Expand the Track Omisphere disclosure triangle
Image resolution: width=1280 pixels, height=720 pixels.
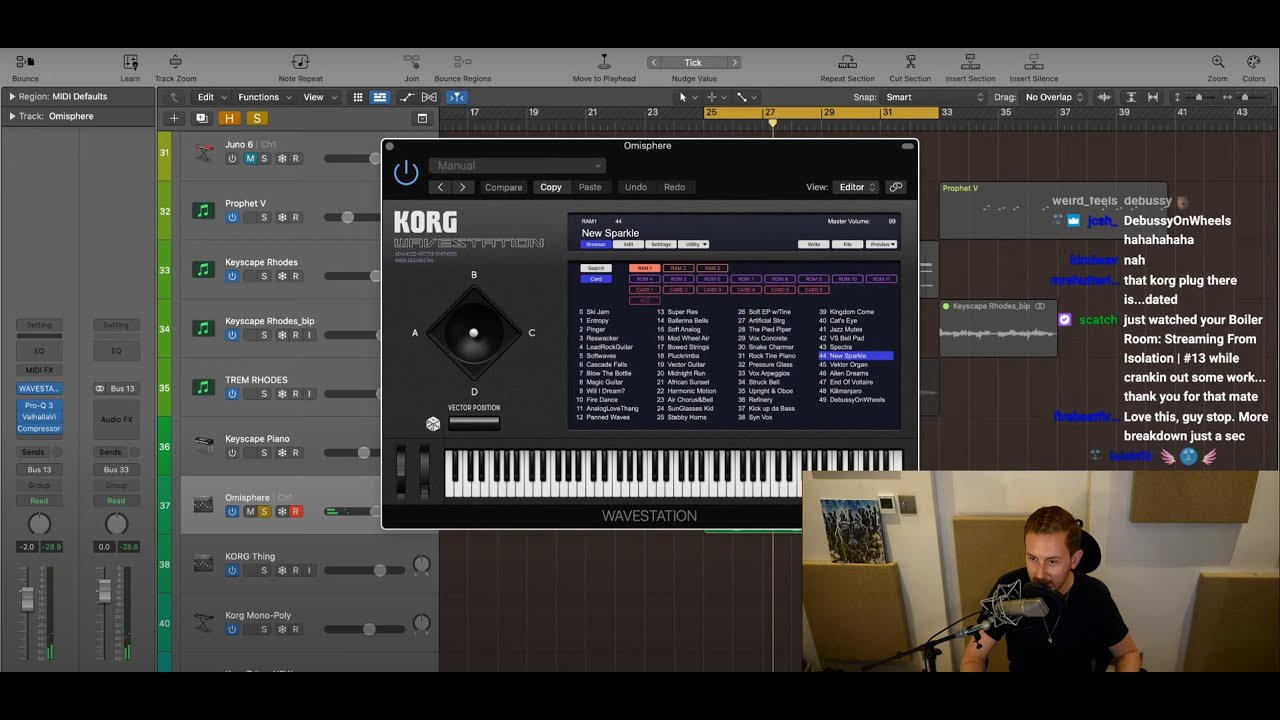[x=12, y=116]
